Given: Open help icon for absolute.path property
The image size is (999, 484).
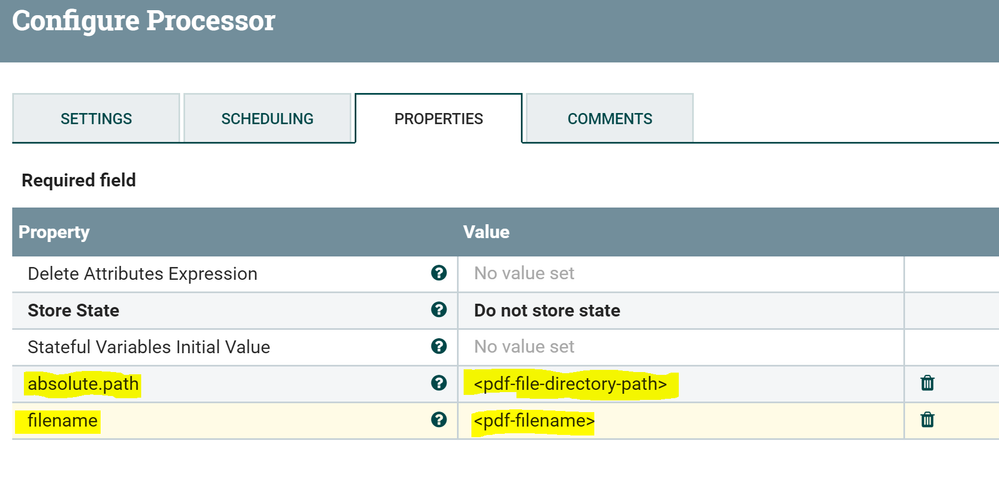Looking at the screenshot, I should pyautogui.click(x=438, y=383).
